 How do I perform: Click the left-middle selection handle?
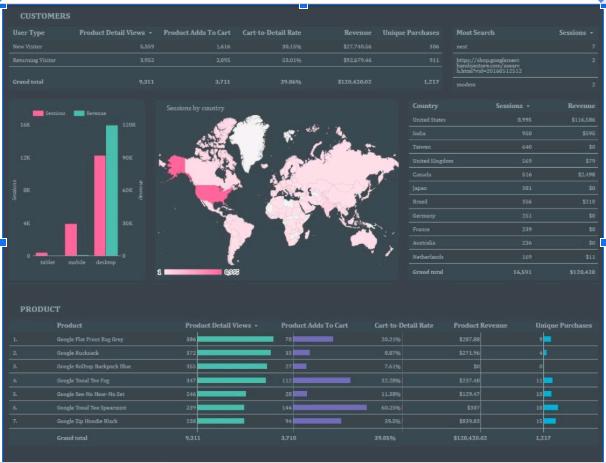pos(2,242)
